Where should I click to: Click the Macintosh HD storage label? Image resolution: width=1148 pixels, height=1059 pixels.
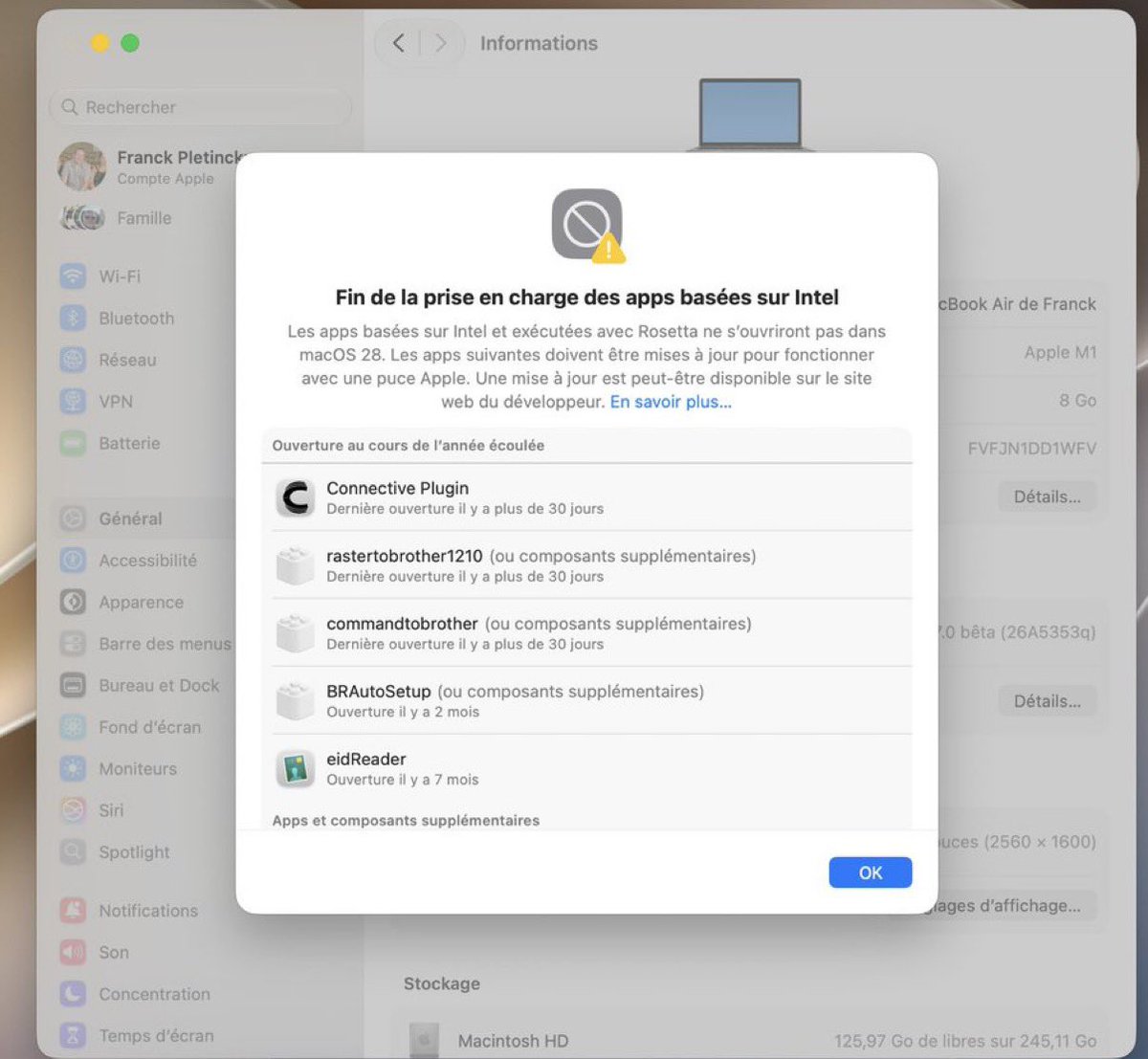tap(513, 1041)
